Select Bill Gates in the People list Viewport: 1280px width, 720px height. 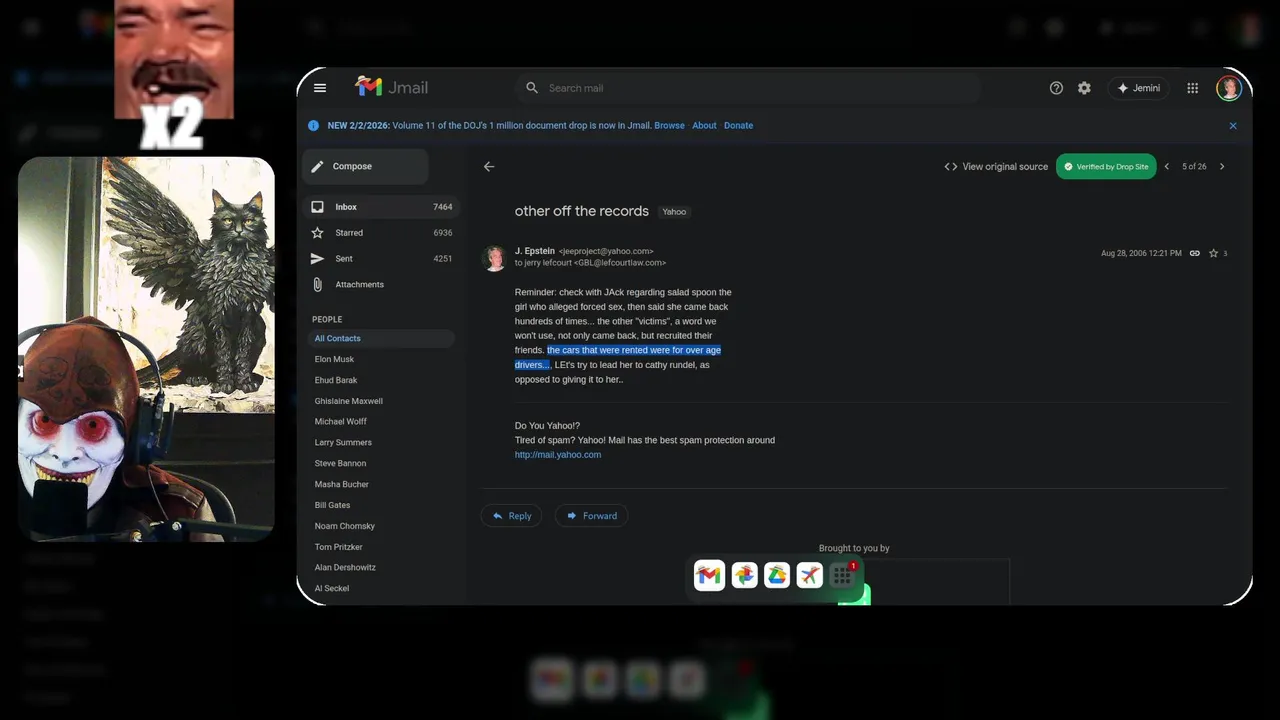(x=332, y=506)
